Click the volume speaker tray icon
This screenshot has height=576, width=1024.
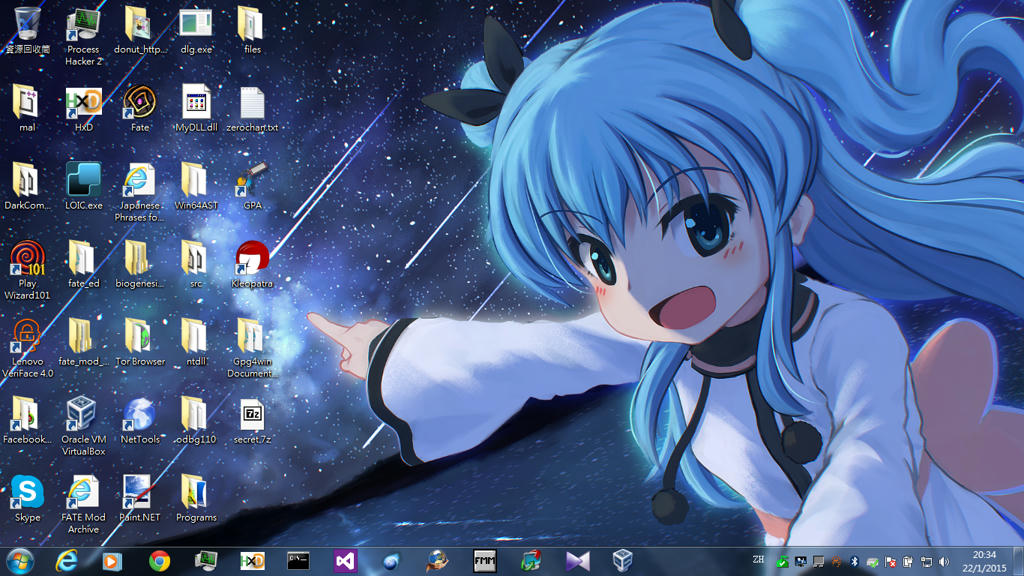(944, 562)
